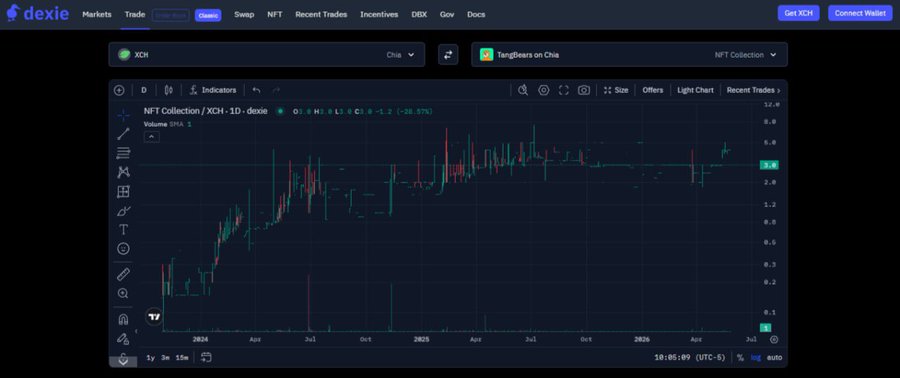900x378 pixels.
Task: Go to Recent Trades in top navigation
Action: point(321,14)
